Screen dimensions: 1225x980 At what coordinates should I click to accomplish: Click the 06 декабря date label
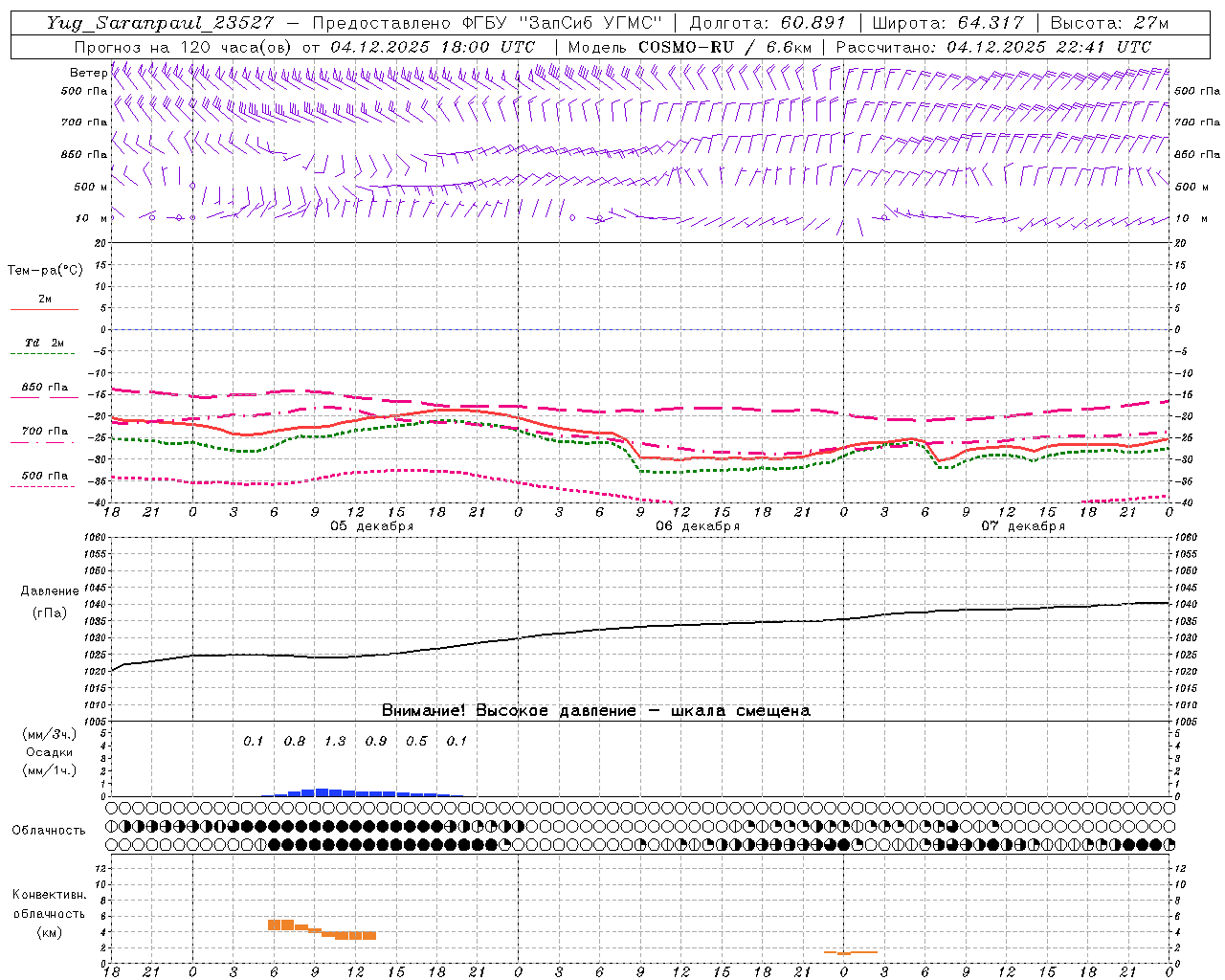(698, 526)
